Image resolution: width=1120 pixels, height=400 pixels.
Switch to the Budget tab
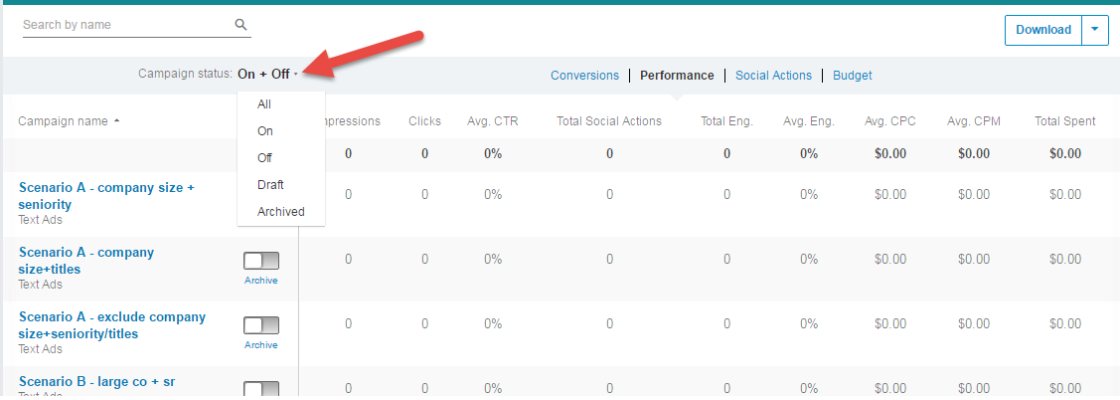852,75
